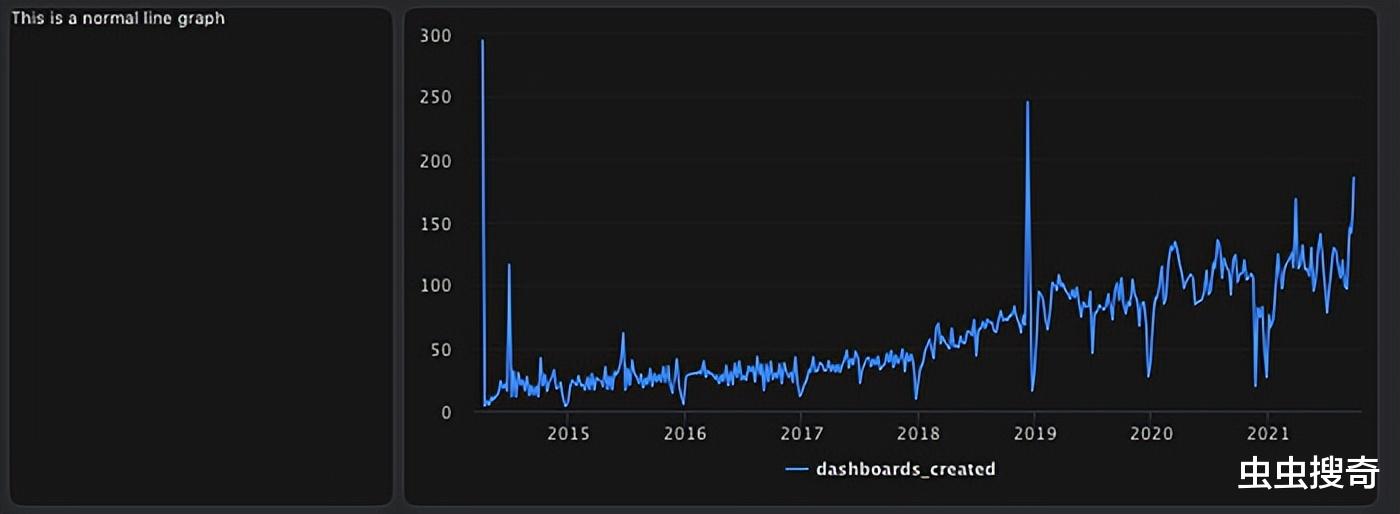Click the 50 y-axis label
This screenshot has width=1400, height=514.
(442, 349)
